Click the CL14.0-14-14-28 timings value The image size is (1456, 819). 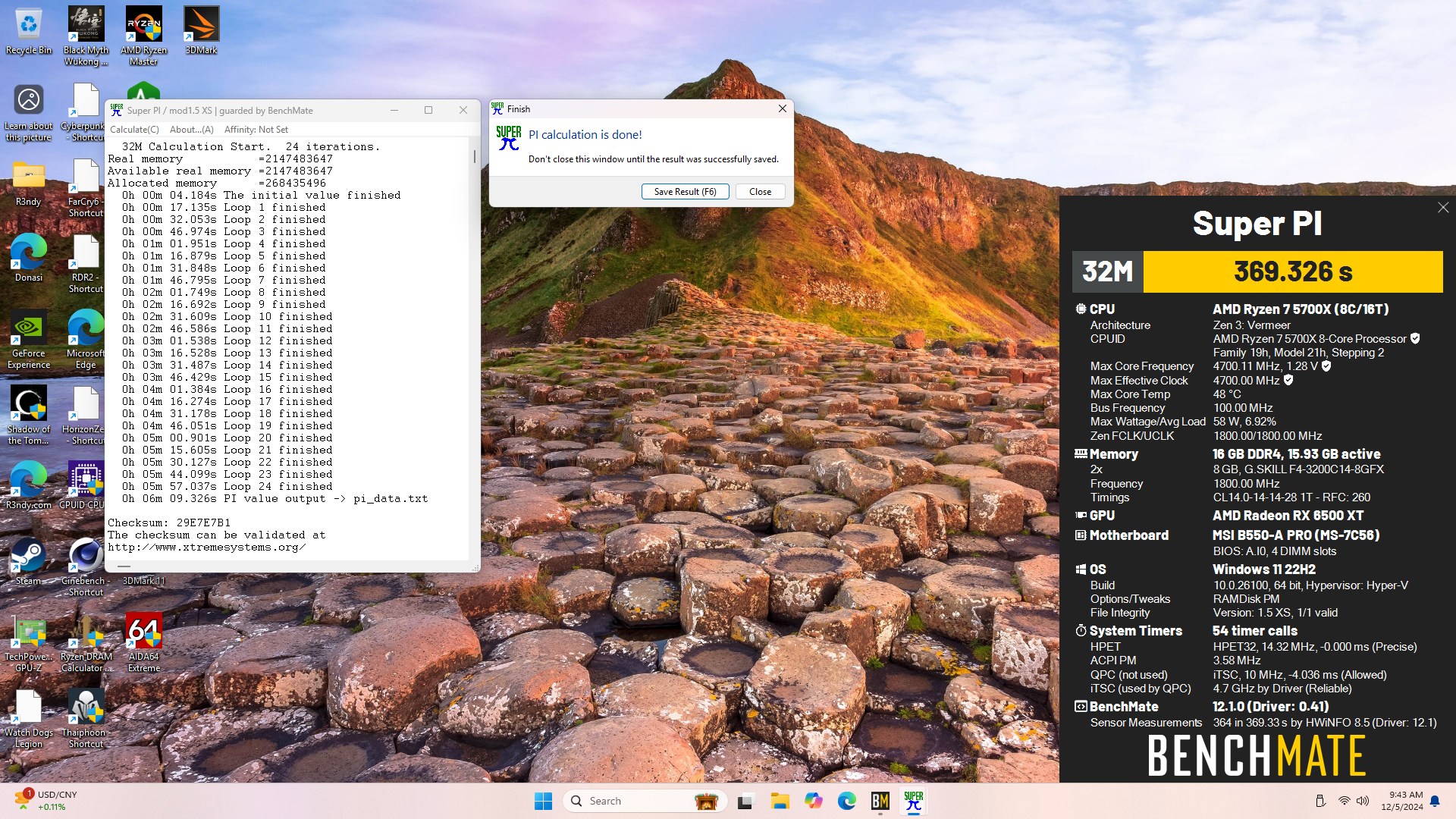1291,497
